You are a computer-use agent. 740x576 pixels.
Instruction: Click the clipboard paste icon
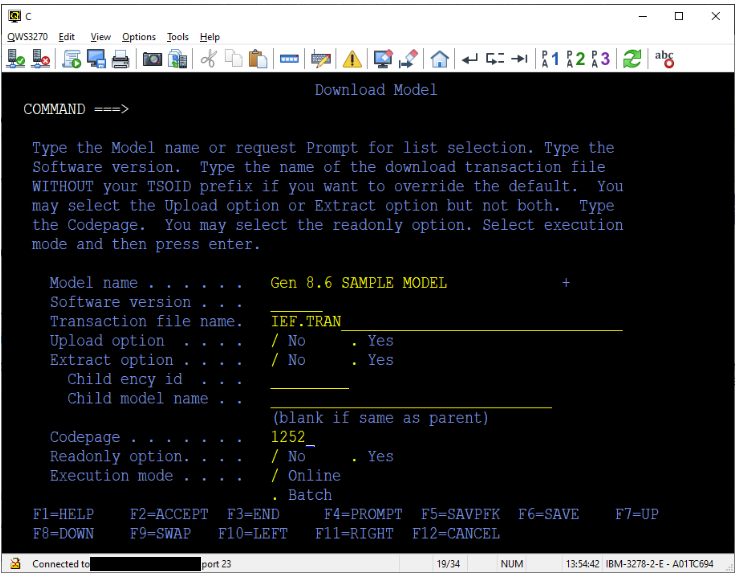tap(257, 59)
